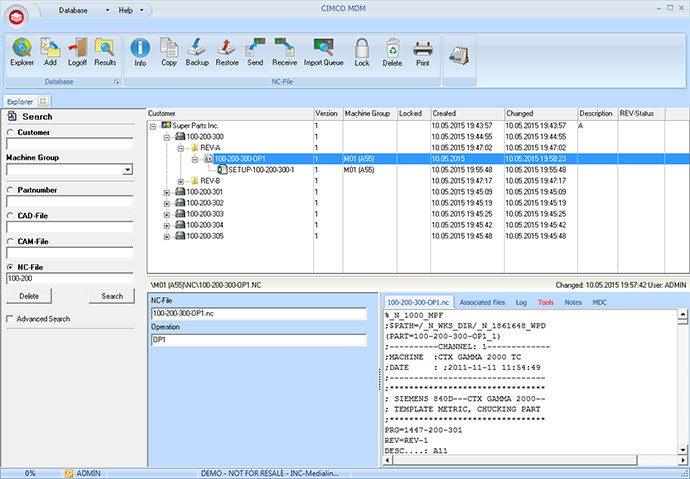
Task: Open the Help menu
Action: [x=131, y=10]
